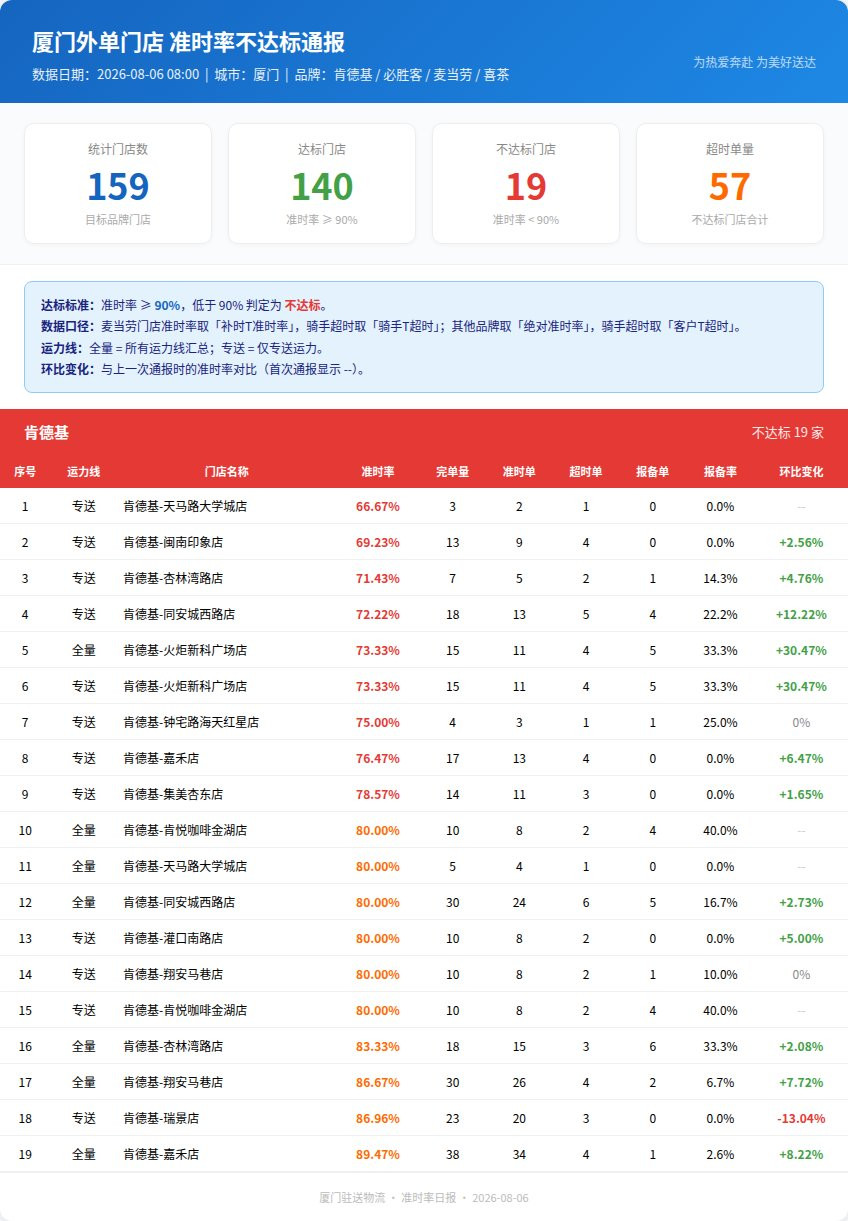Select the 超时单量 value 57
Image resolution: width=848 pixels, height=1221 pixels.
click(x=730, y=187)
